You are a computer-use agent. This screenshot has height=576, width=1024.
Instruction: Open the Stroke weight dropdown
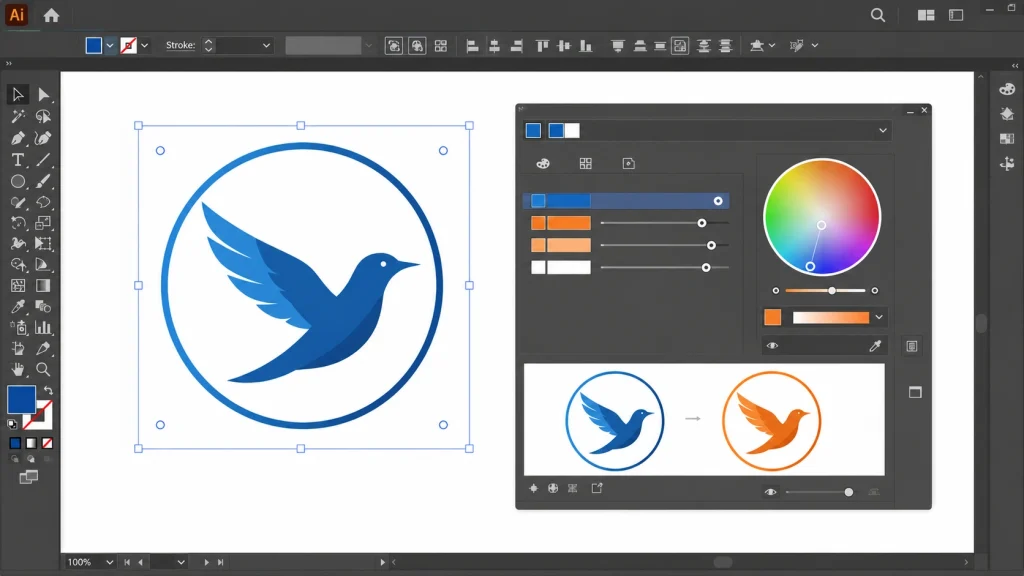(x=266, y=46)
